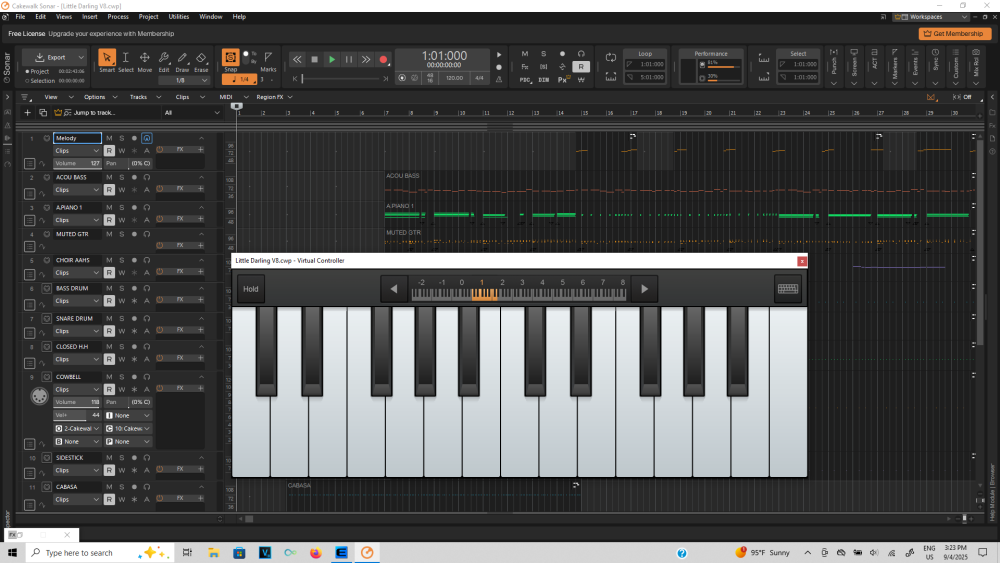Screen dimensions: 1000x563
Task: Toggle the Snap to grid button
Action: click(x=230, y=57)
